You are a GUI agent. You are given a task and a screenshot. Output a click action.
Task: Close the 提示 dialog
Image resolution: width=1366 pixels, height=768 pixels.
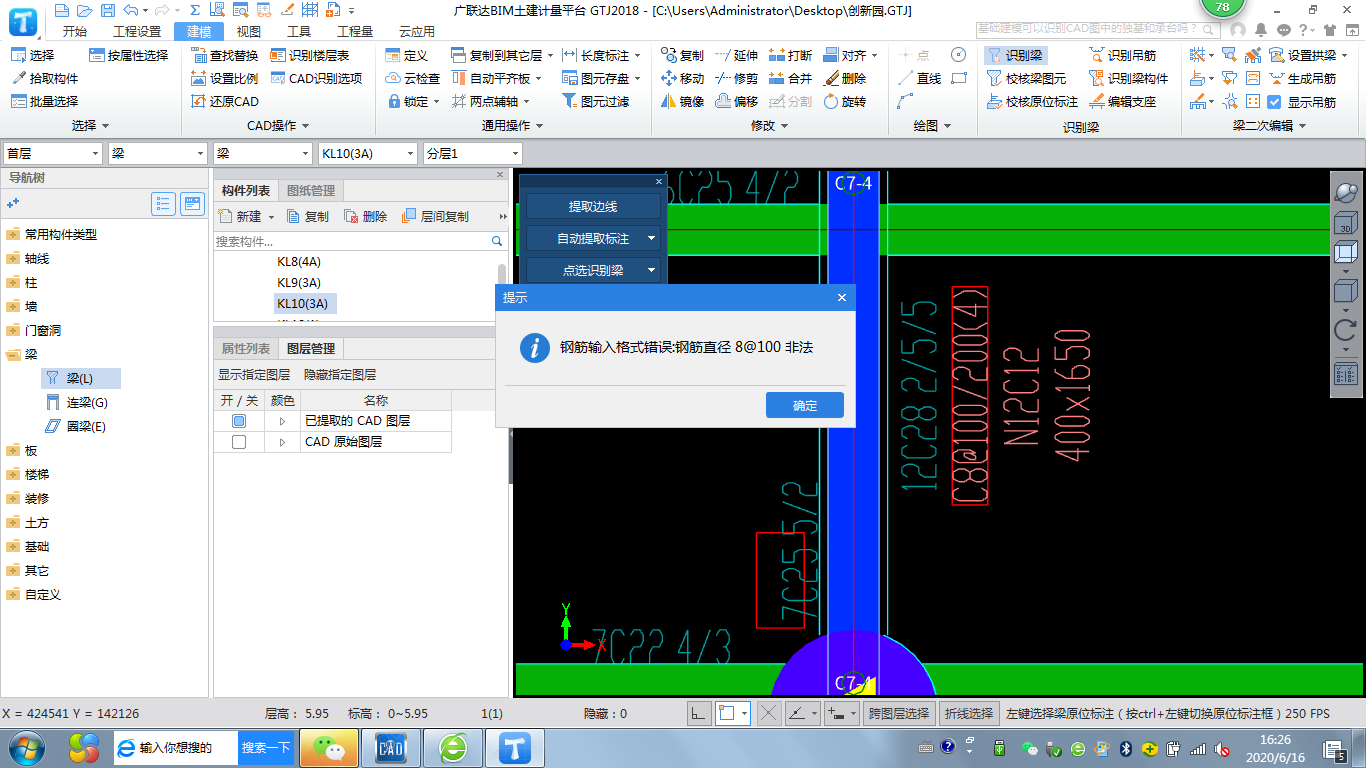pos(842,297)
